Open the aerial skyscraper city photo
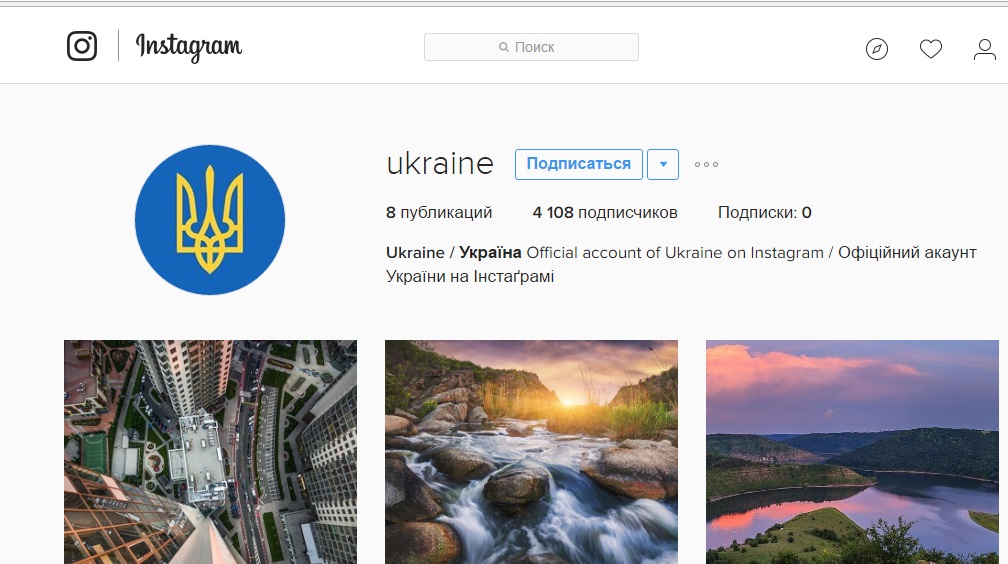1008x564 pixels. (x=210, y=452)
